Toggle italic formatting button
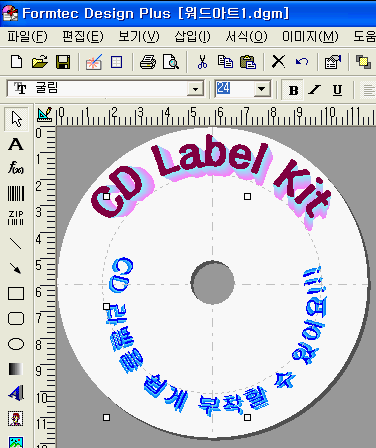 coord(314,90)
